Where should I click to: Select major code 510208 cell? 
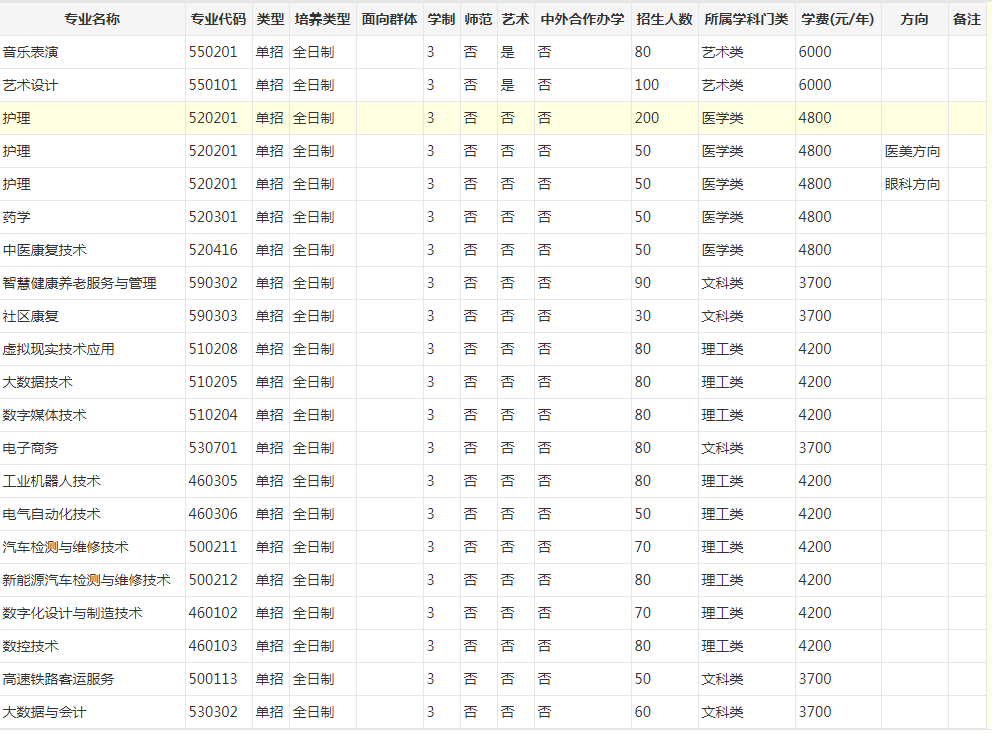[x=213, y=349]
